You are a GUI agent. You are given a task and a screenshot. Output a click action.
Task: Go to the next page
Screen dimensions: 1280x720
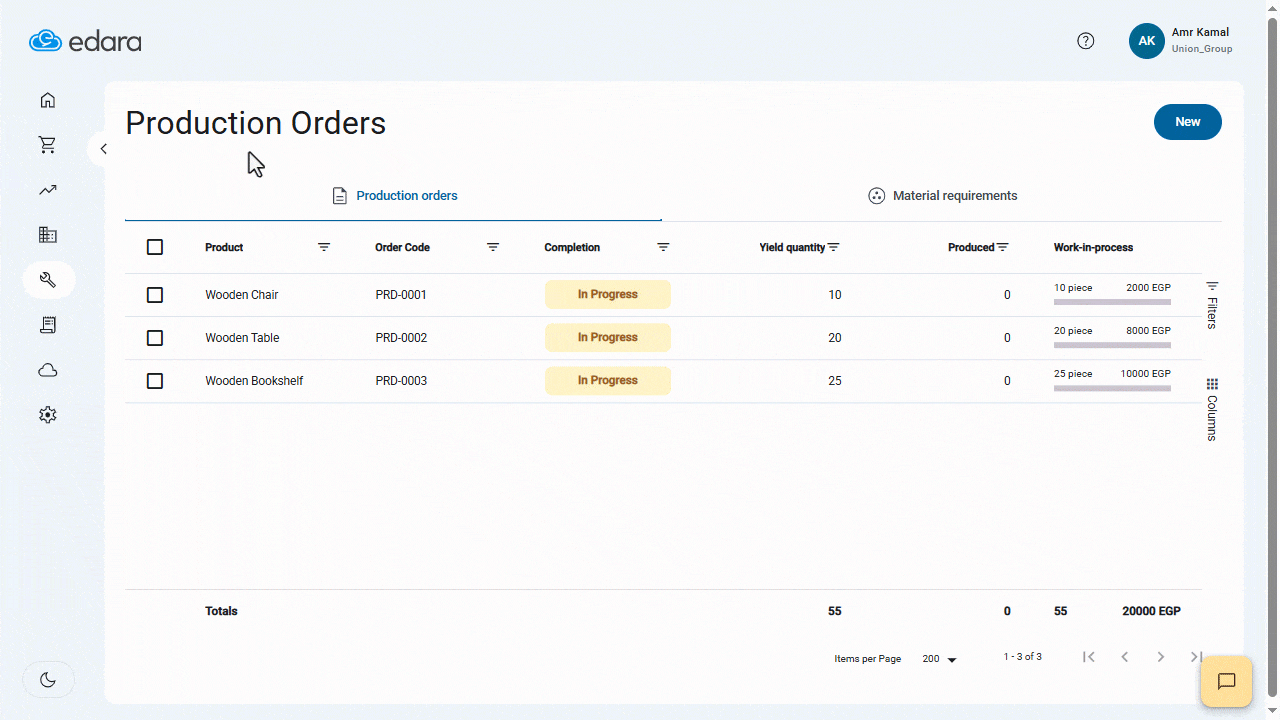tap(1161, 657)
